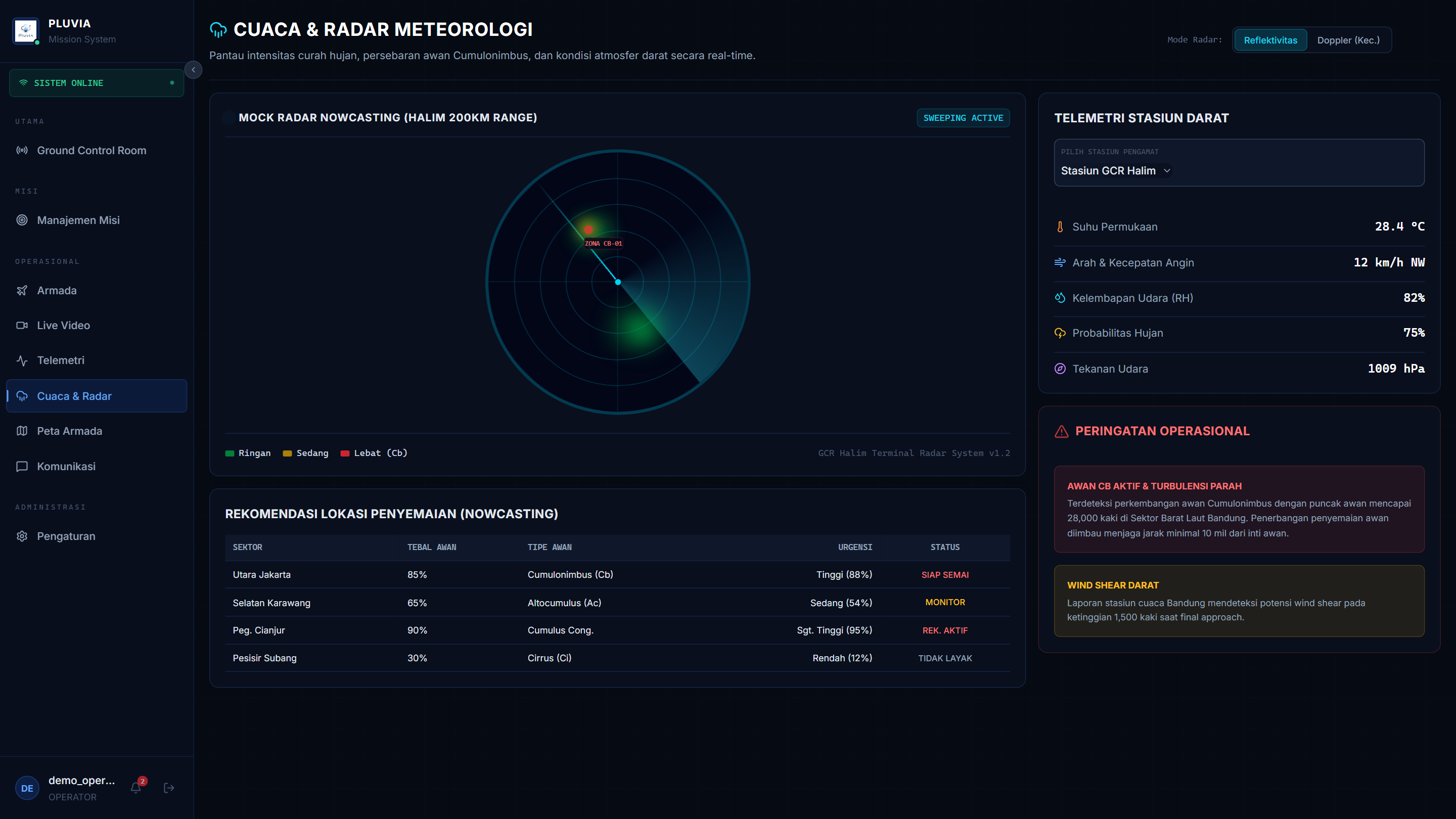Go to Armada section
The width and height of the screenshot is (1456, 819).
(x=97, y=291)
